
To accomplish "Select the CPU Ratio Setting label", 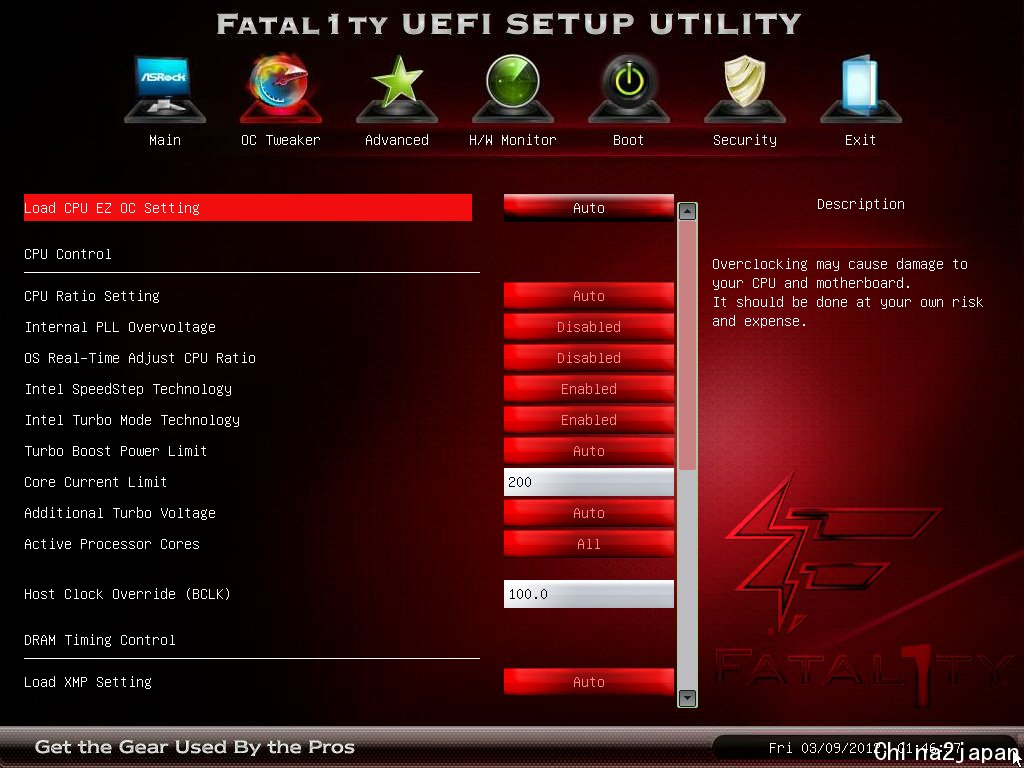I will [92, 296].
